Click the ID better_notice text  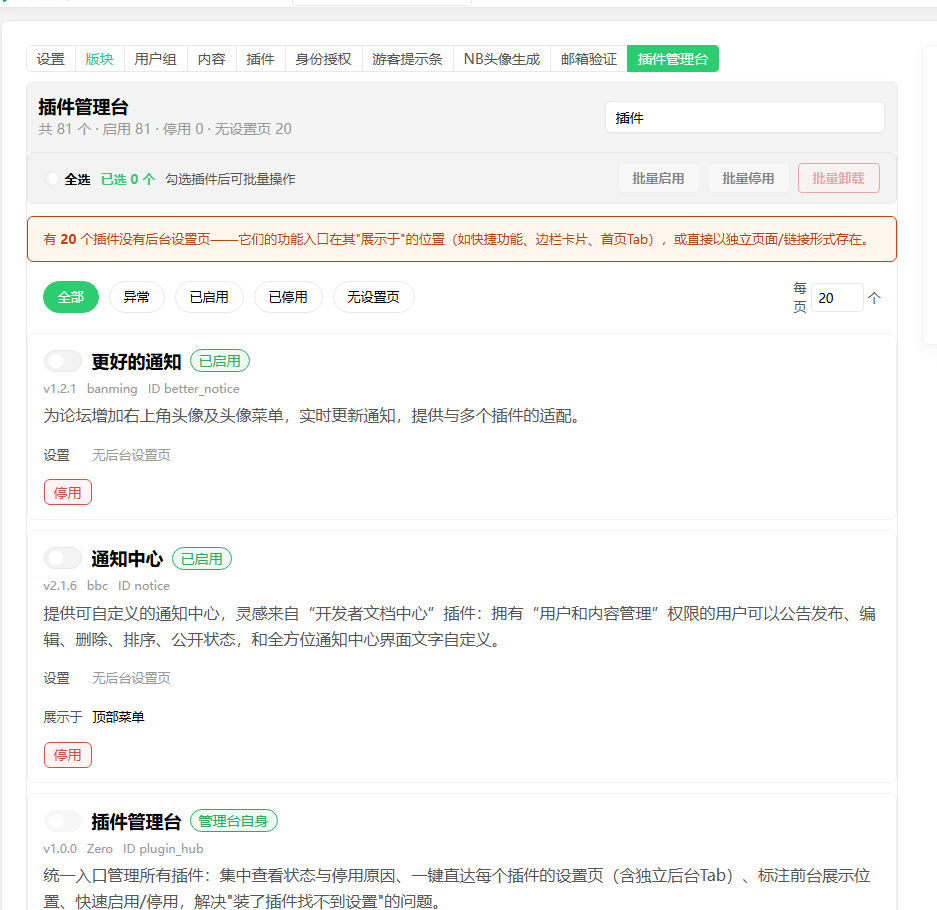pos(194,388)
